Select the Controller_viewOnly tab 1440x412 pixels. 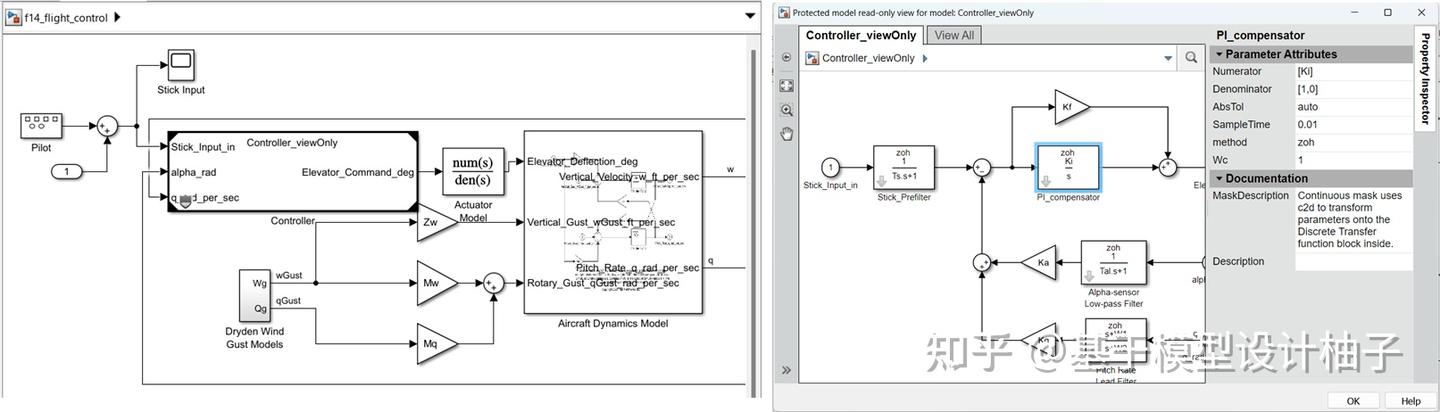861,35
